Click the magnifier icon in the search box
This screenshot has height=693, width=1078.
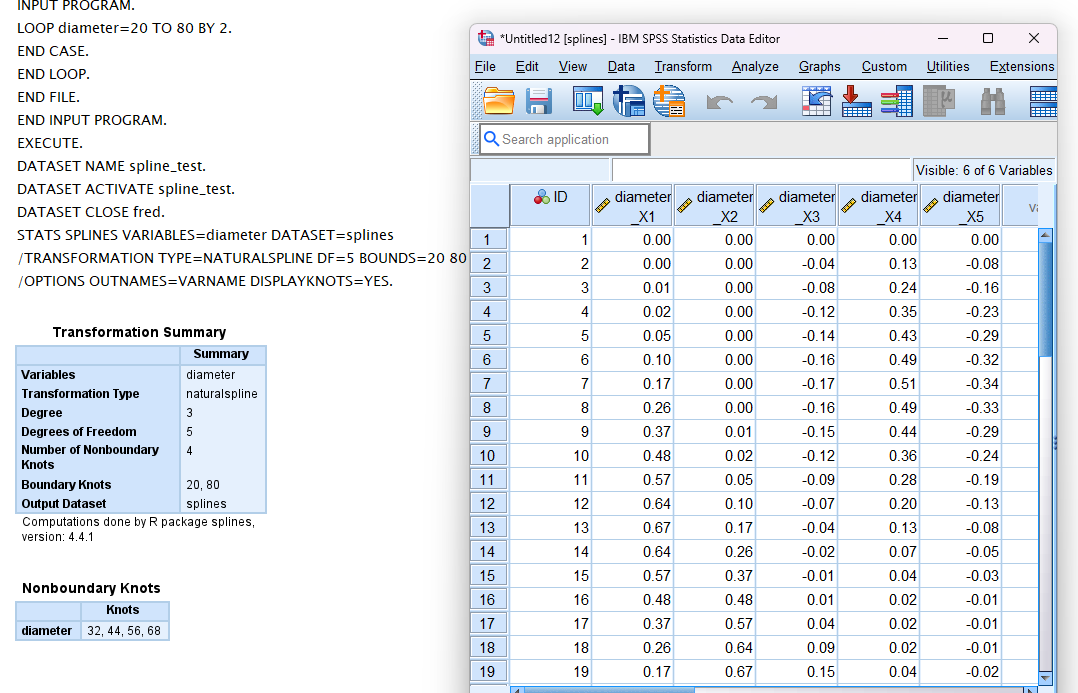click(491, 139)
